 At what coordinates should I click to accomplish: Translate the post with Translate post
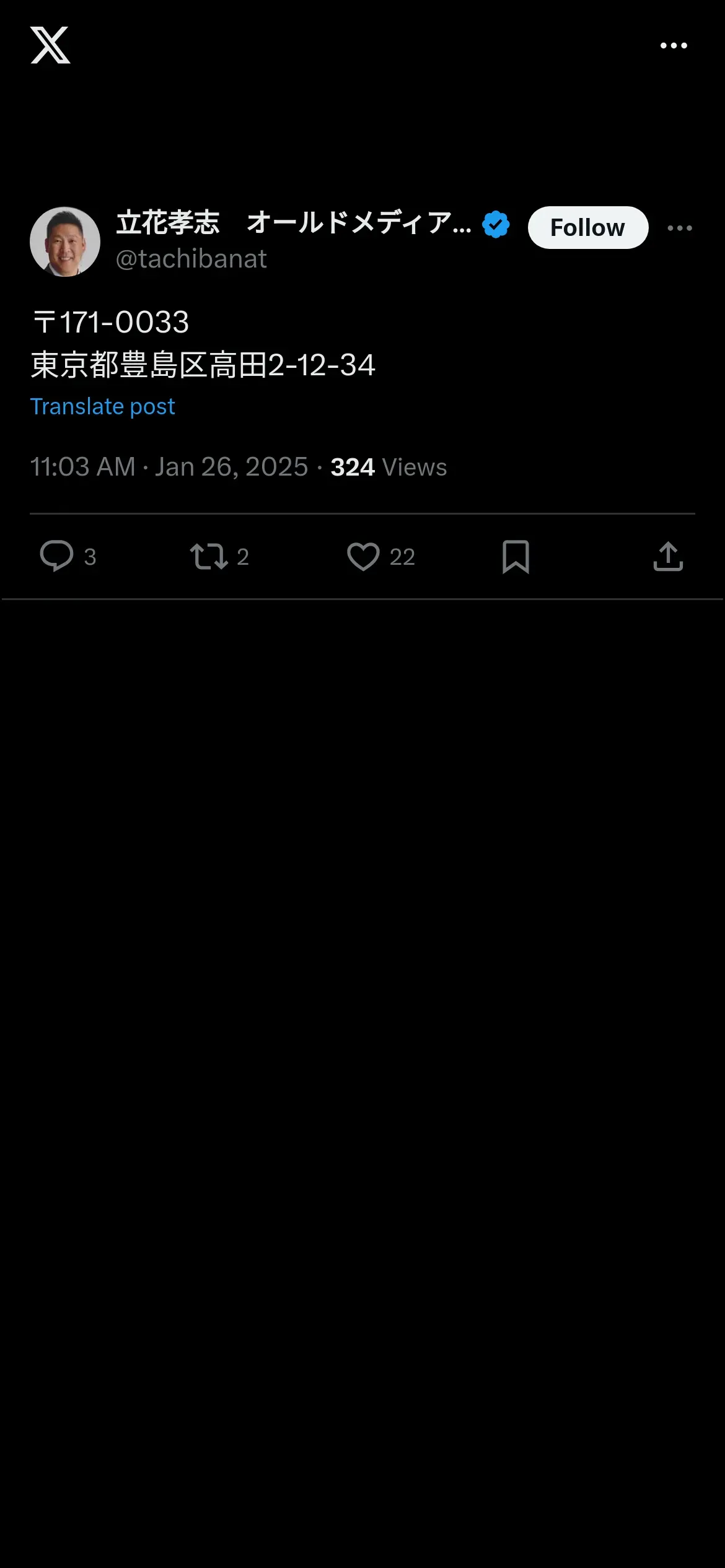(x=103, y=407)
